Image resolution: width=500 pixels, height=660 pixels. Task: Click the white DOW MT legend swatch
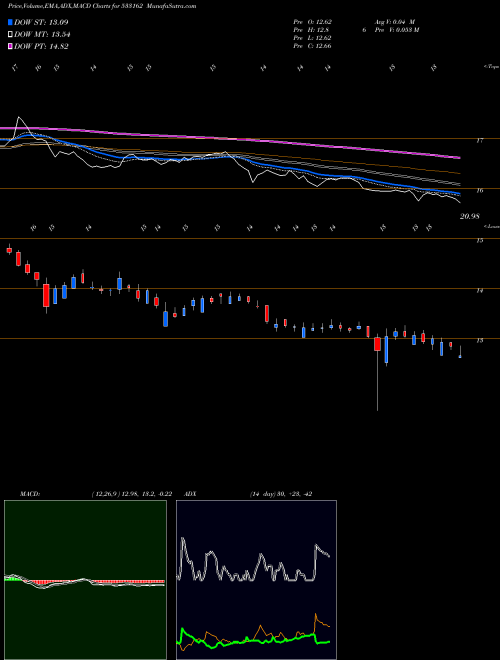click(x=10, y=35)
